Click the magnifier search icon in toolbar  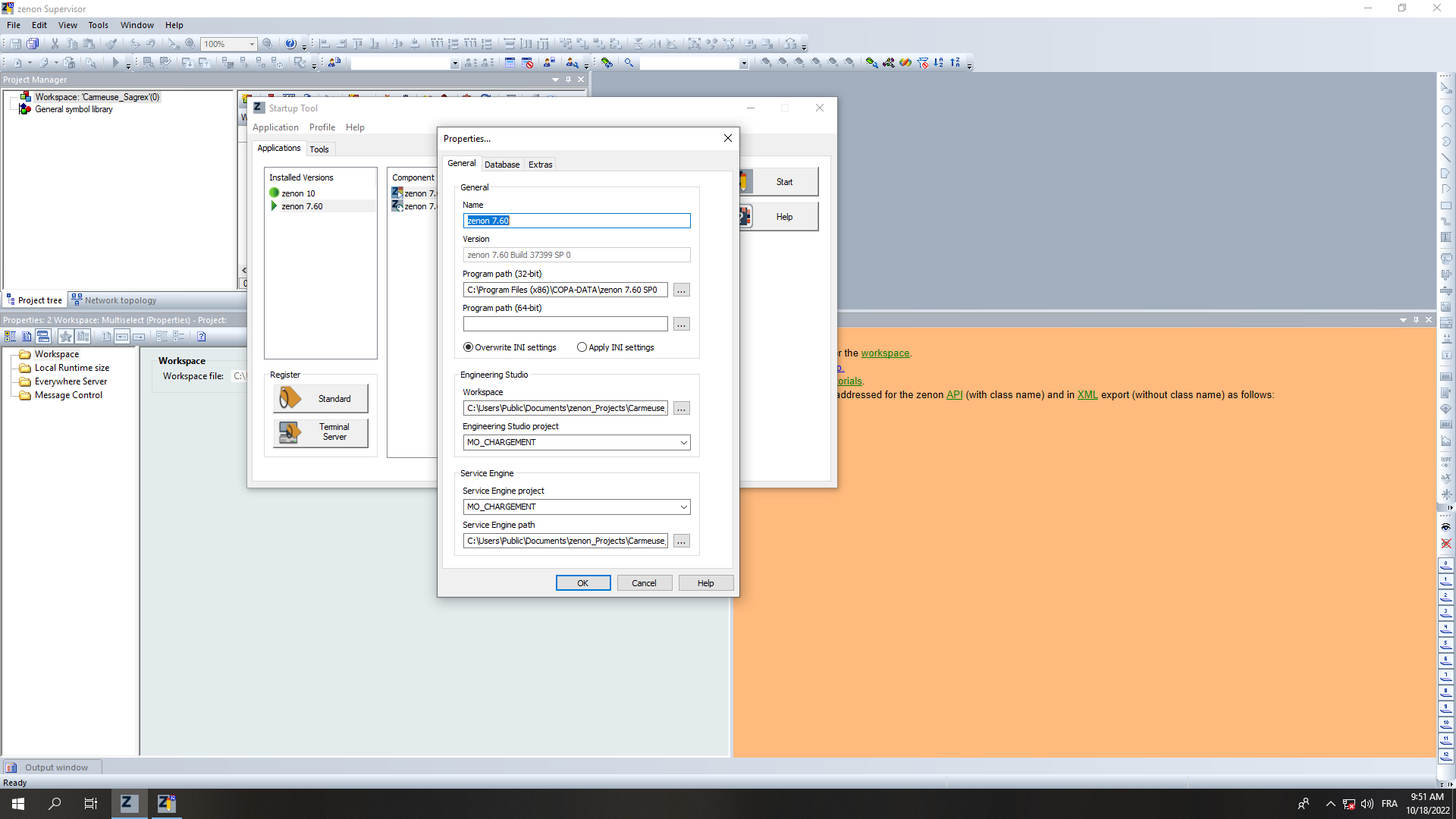(x=629, y=63)
